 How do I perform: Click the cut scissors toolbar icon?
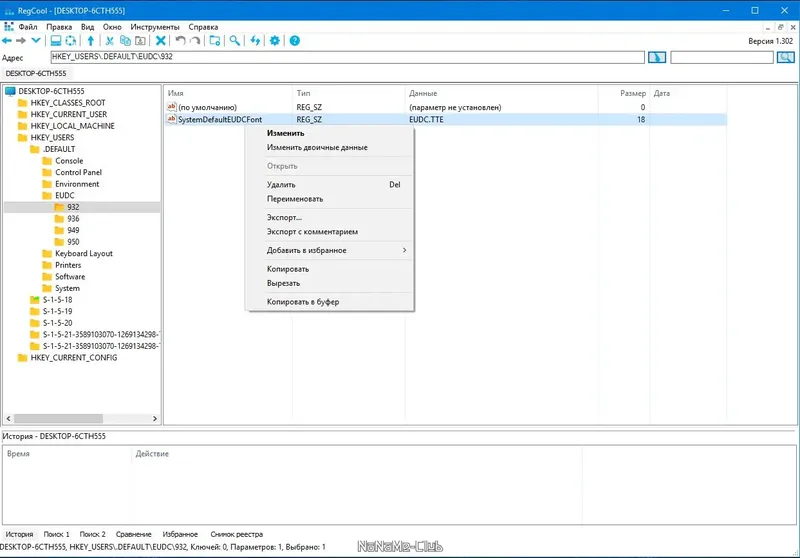pyautogui.click(x=109, y=41)
